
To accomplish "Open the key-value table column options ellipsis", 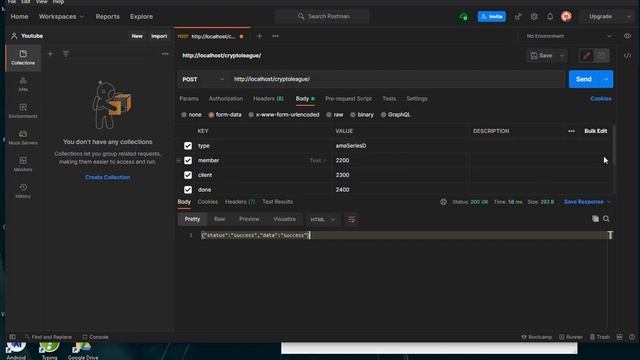I will (x=571, y=131).
